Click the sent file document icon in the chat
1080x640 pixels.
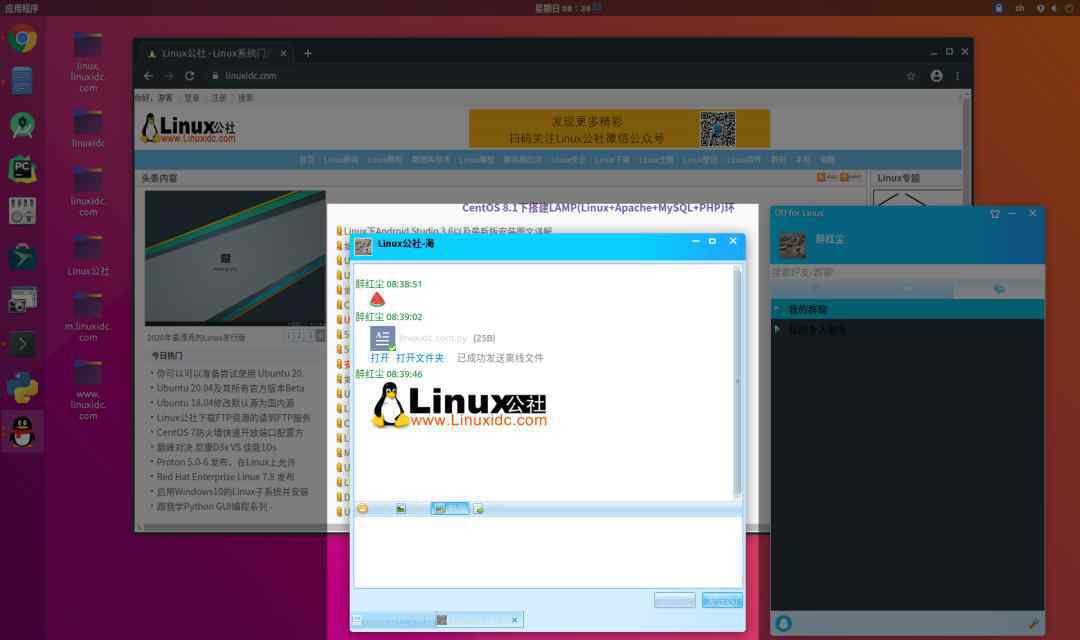point(382,338)
